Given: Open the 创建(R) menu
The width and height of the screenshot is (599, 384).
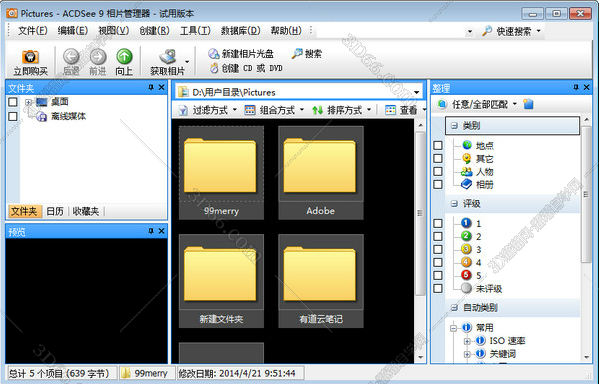Looking at the screenshot, I should [154, 31].
